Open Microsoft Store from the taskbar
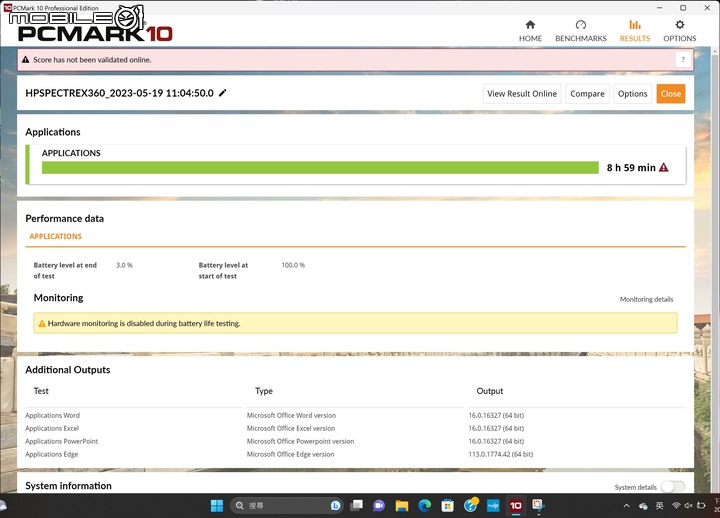The height and width of the screenshot is (518, 720). (447, 506)
